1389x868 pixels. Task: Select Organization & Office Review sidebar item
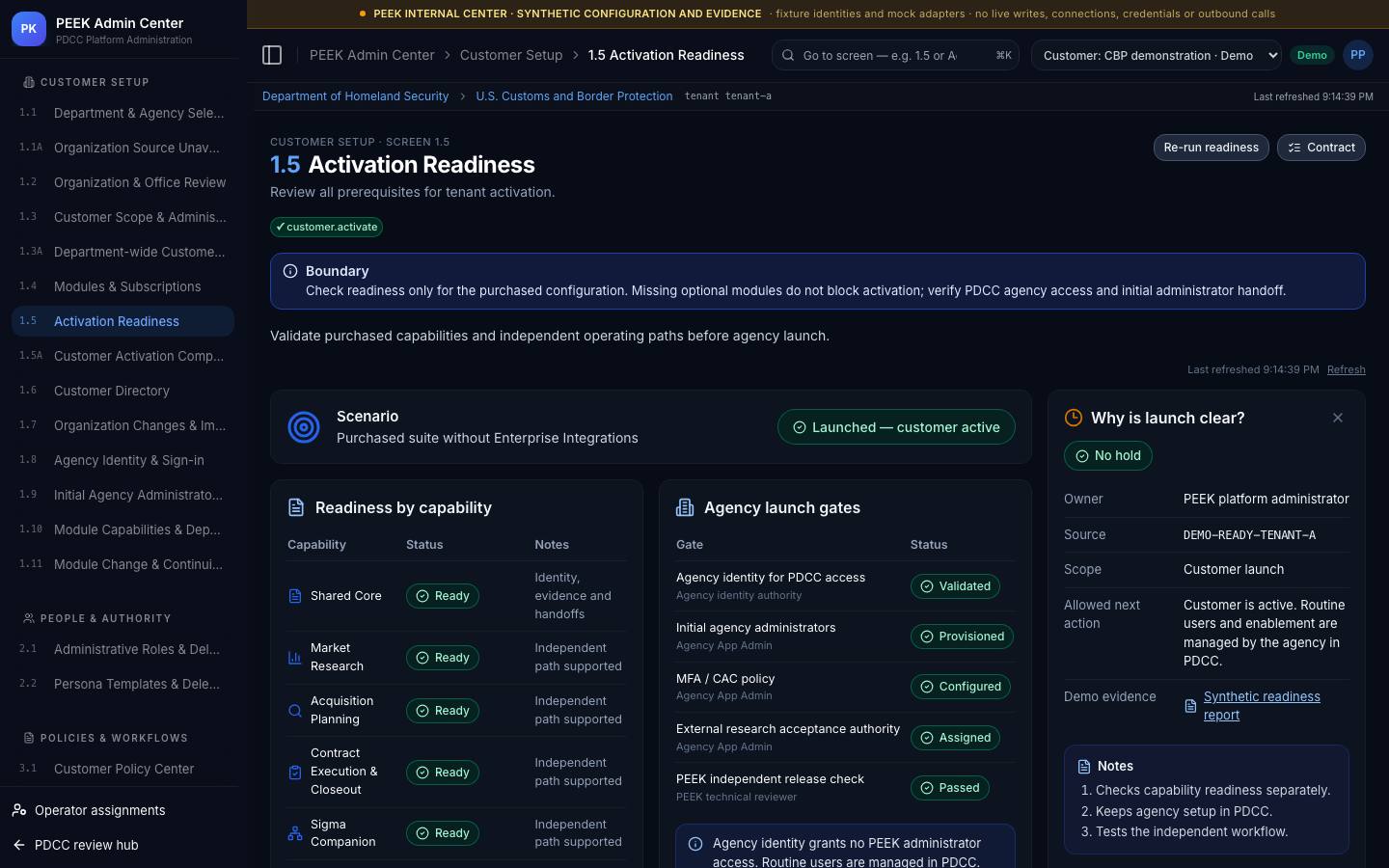tap(123, 182)
